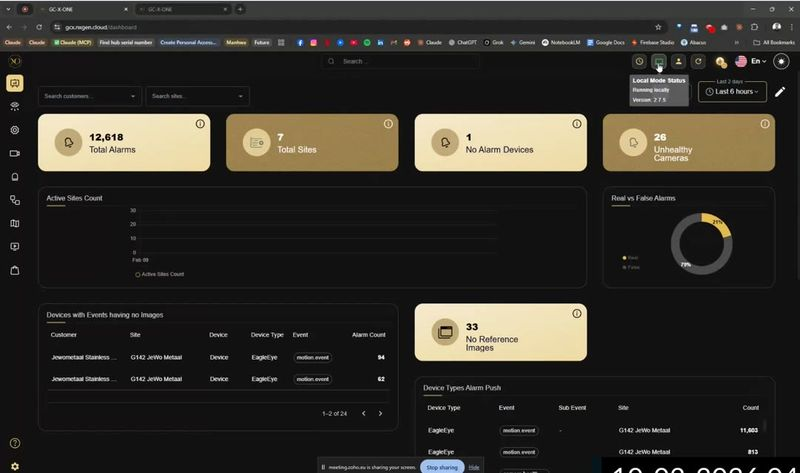The image size is (800, 473).
Task: Toggle the Real legend in alarms chart
Action: pos(630,258)
